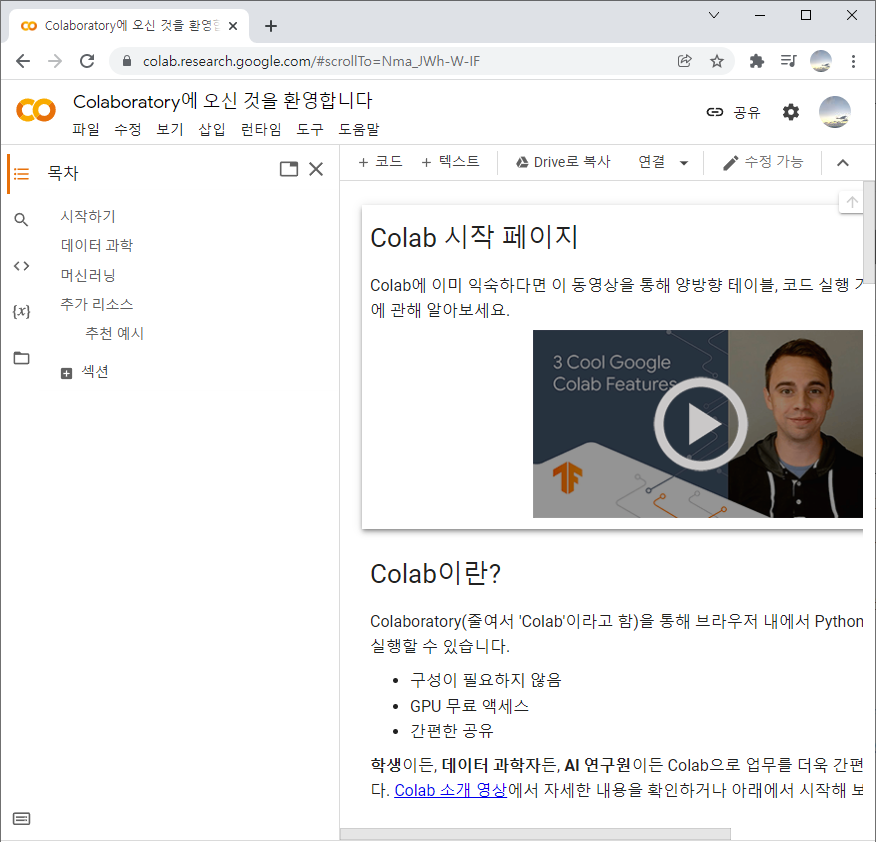Screen dimensions: 876x842
Task: Click Drive로 복사 button
Action: [x=563, y=162]
